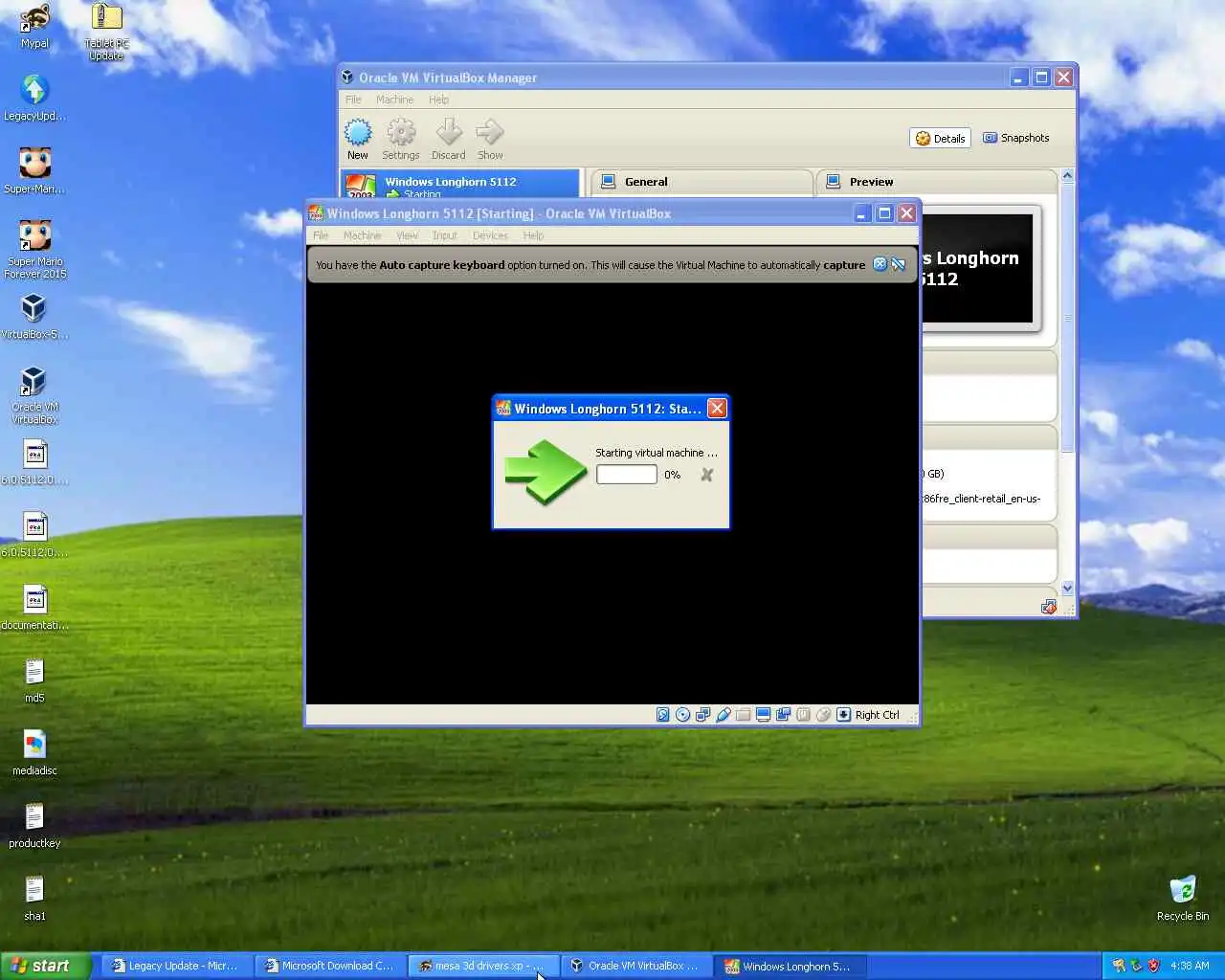This screenshot has height=980, width=1225.
Task: Click the Mypal desktop icon
Action: click(34, 26)
